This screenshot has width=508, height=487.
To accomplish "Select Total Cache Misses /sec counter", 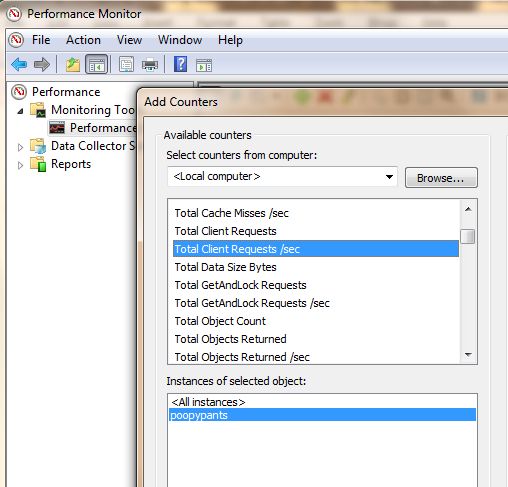I will pos(316,213).
